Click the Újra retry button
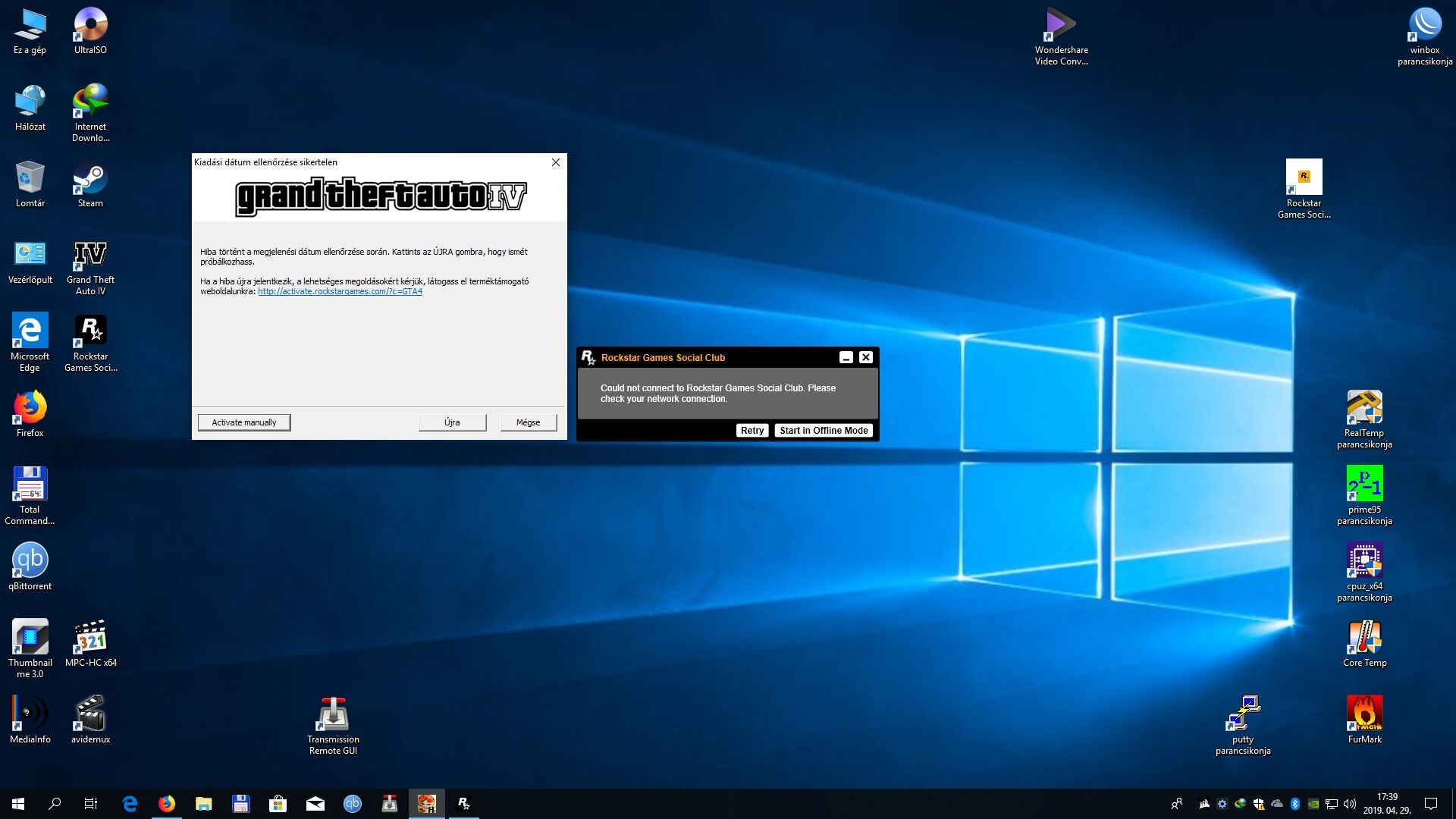 click(452, 422)
